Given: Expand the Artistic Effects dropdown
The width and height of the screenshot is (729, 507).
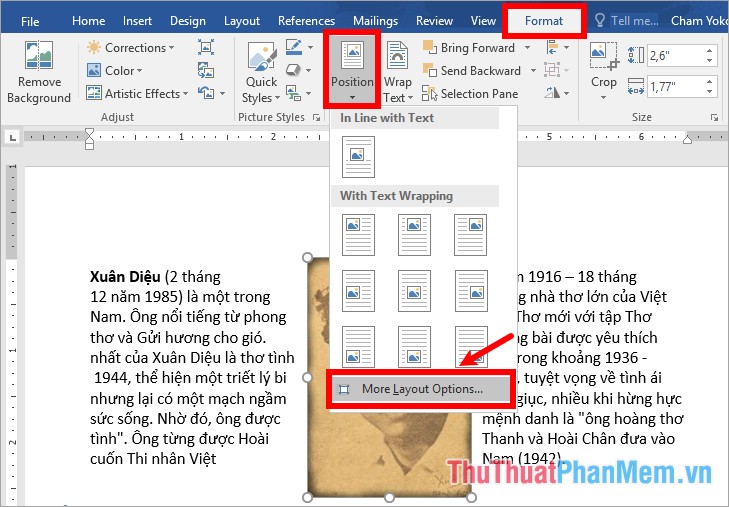Looking at the screenshot, I should [x=186, y=93].
